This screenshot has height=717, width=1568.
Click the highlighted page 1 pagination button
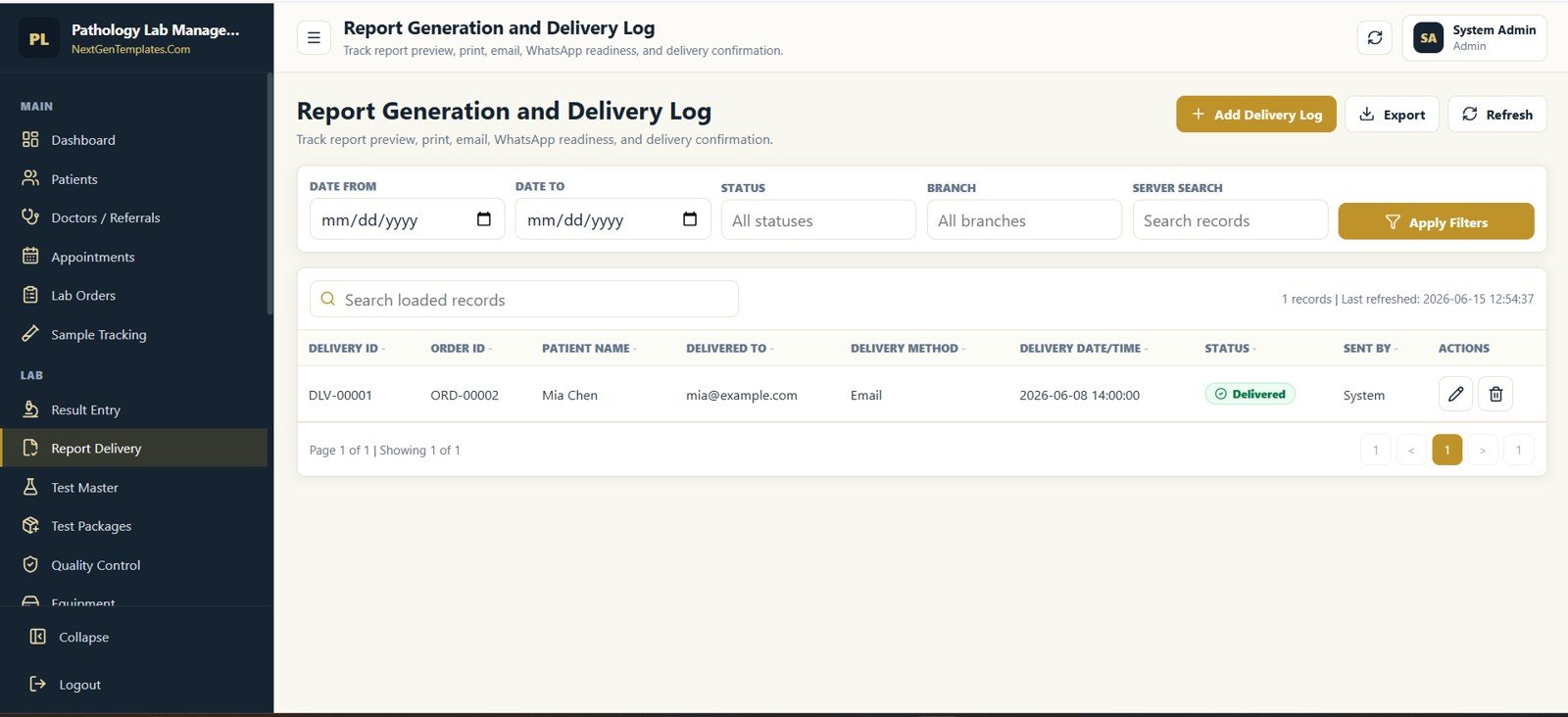pyautogui.click(x=1446, y=450)
